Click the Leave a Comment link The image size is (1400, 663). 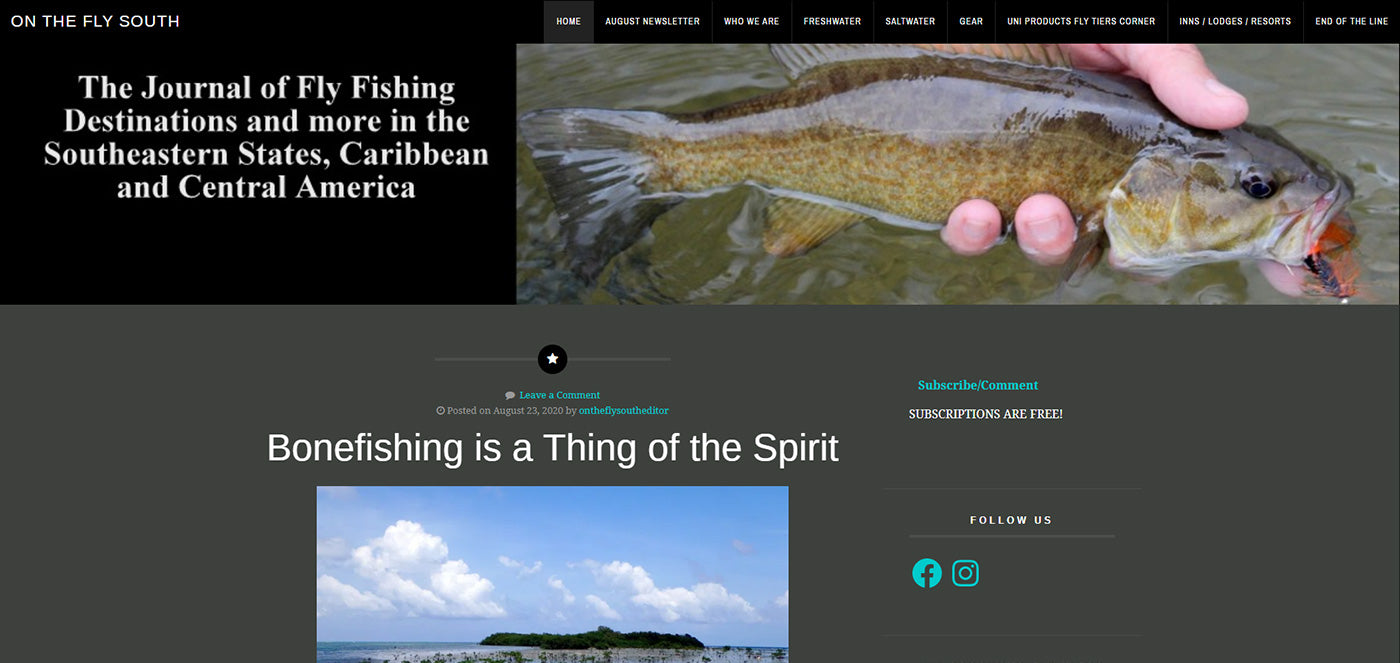(559, 395)
